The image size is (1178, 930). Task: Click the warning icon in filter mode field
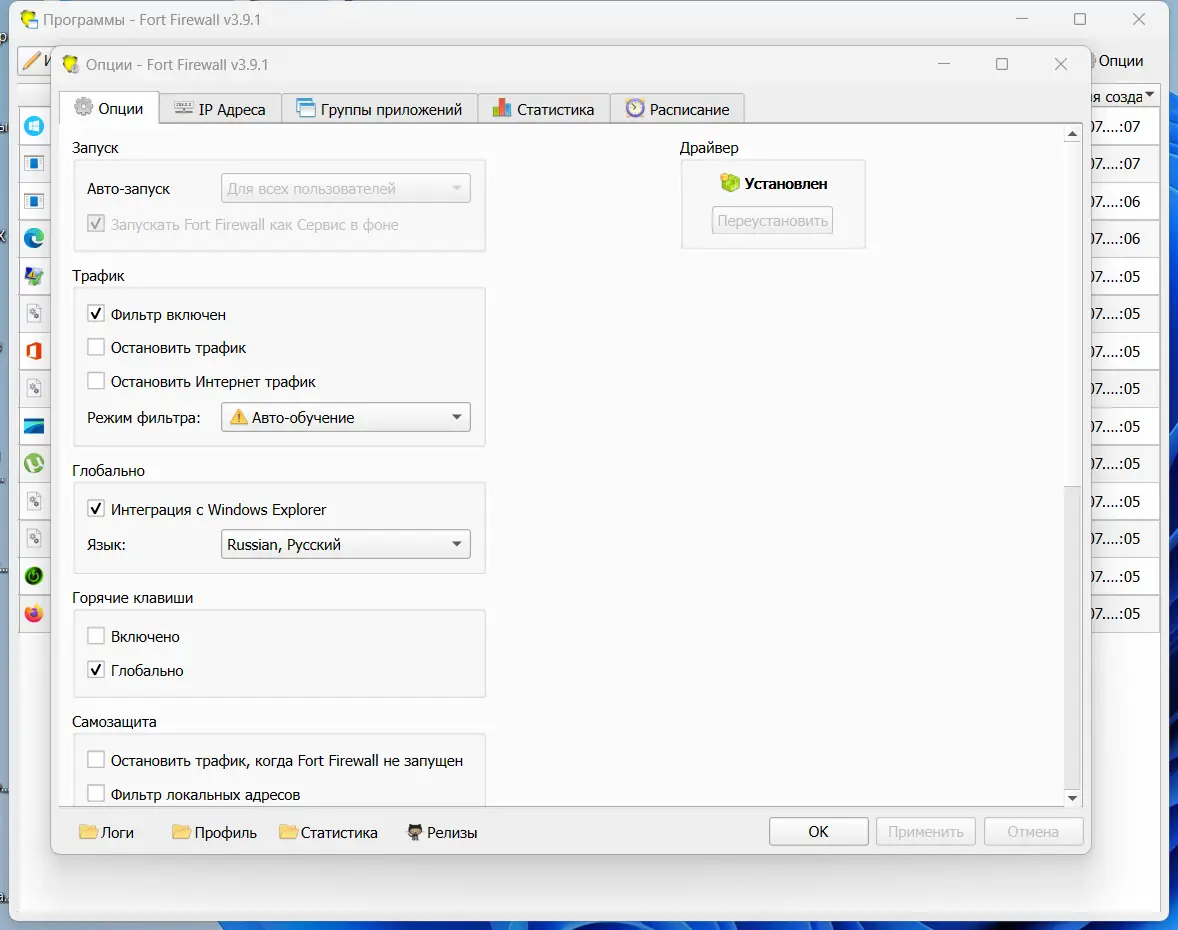(238, 417)
